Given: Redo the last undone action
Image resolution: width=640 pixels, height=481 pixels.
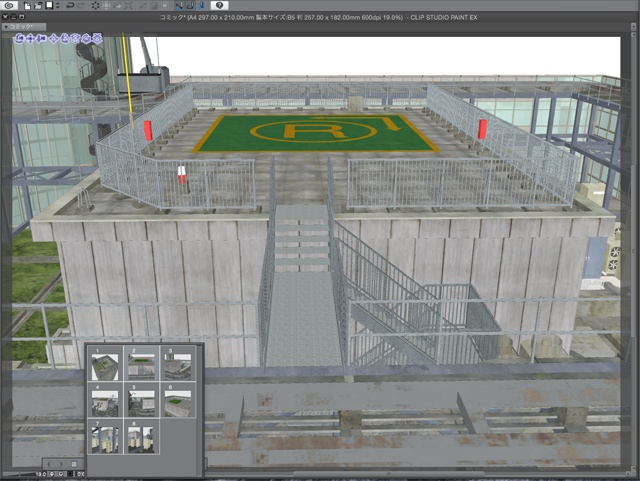Looking at the screenshot, I should pyautogui.click(x=81, y=5).
